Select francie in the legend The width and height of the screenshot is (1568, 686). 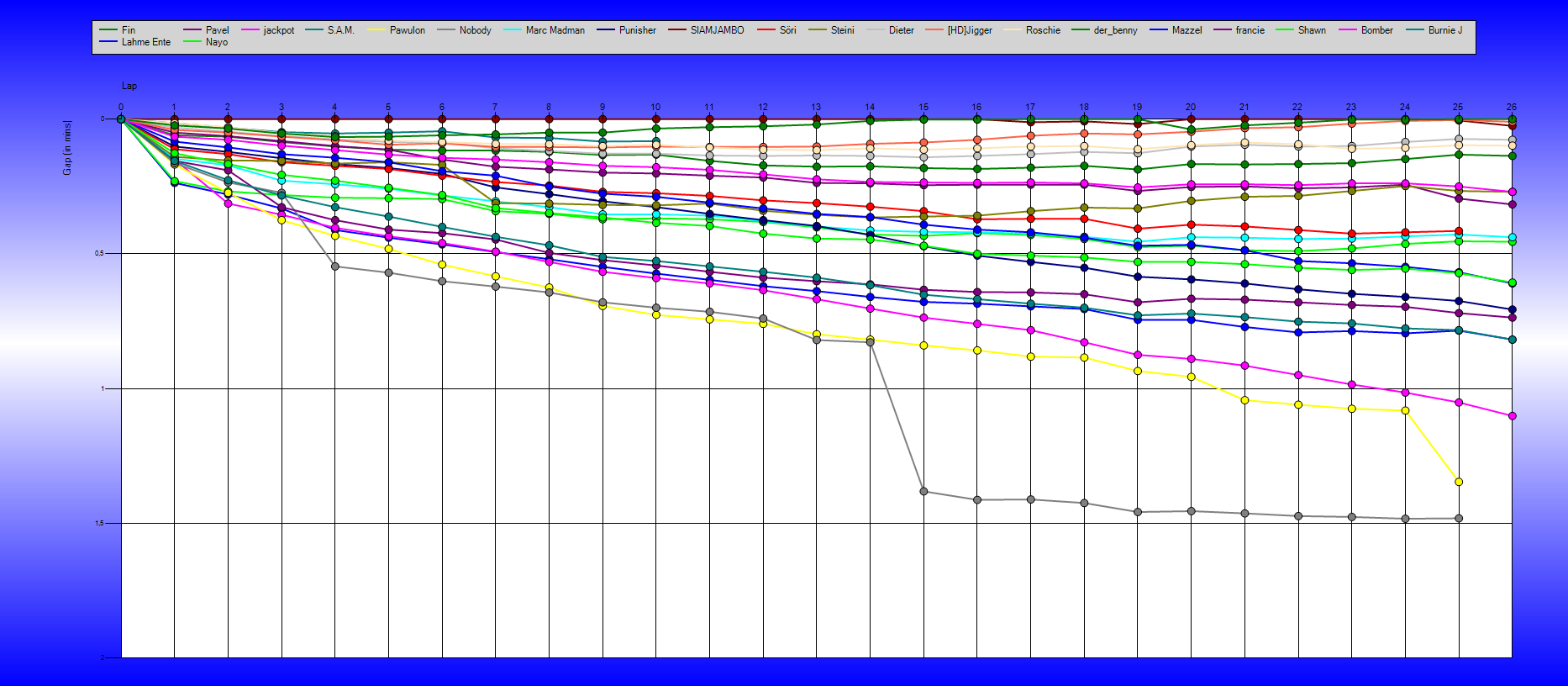[1239, 30]
